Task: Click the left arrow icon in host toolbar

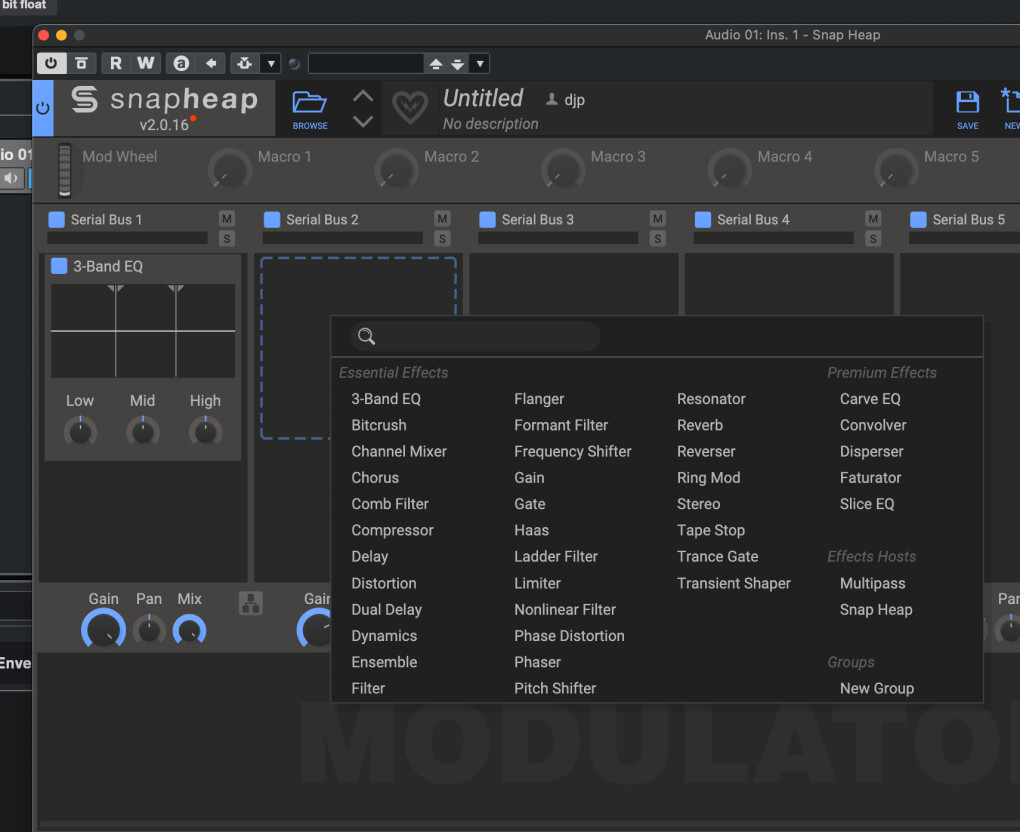Action: (211, 63)
